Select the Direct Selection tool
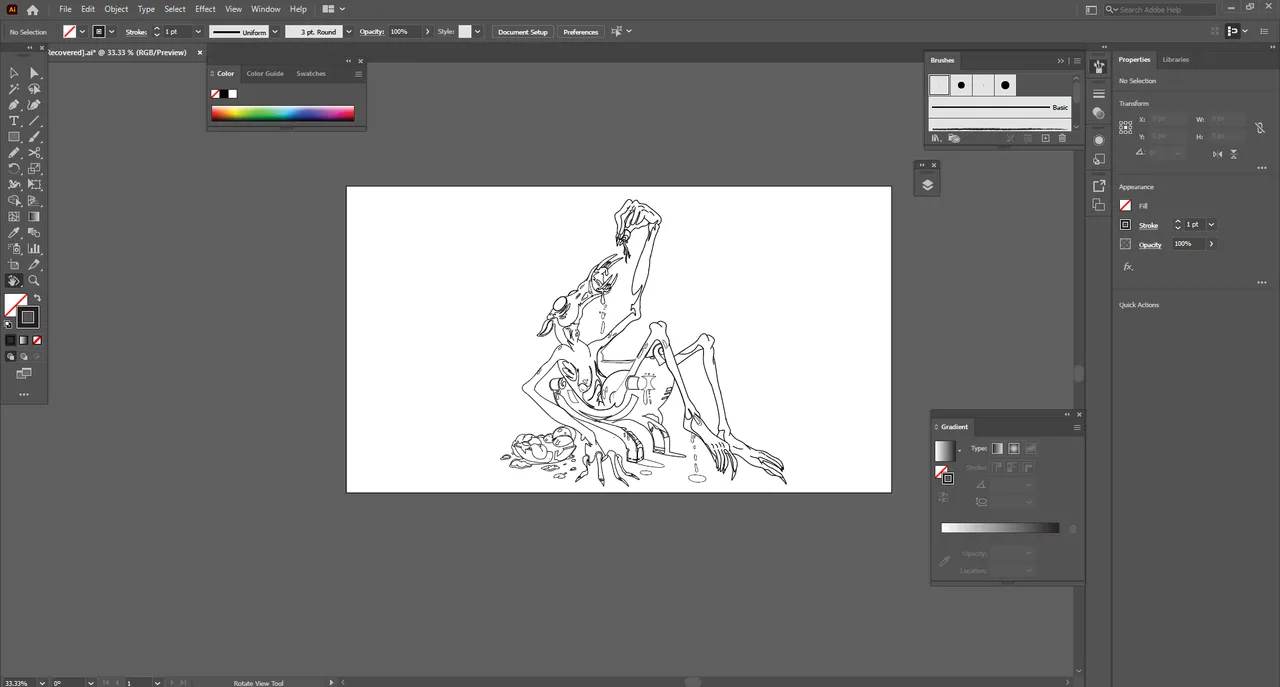This screenshot has height=687, width=1280. point(34,73)
